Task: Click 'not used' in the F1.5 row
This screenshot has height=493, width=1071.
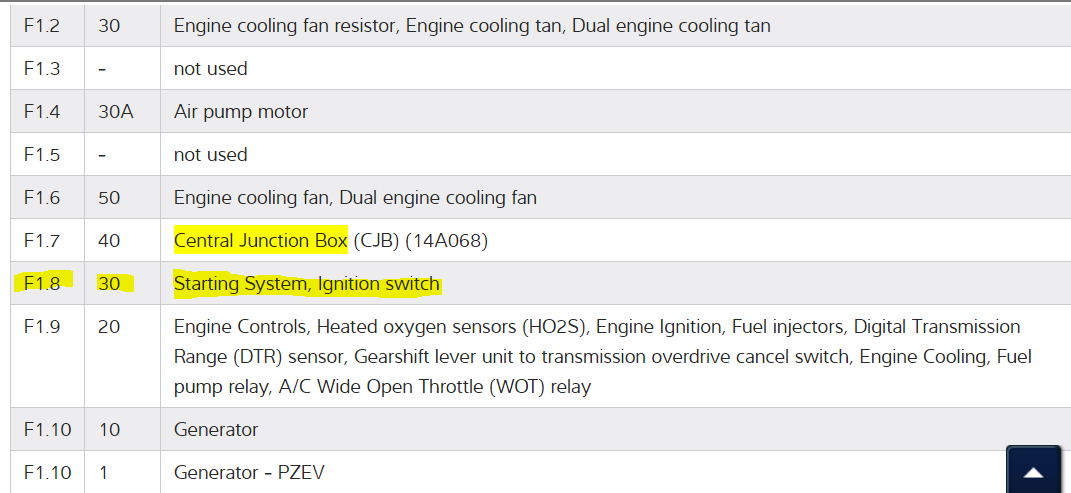Action: (x=210, y=155)
